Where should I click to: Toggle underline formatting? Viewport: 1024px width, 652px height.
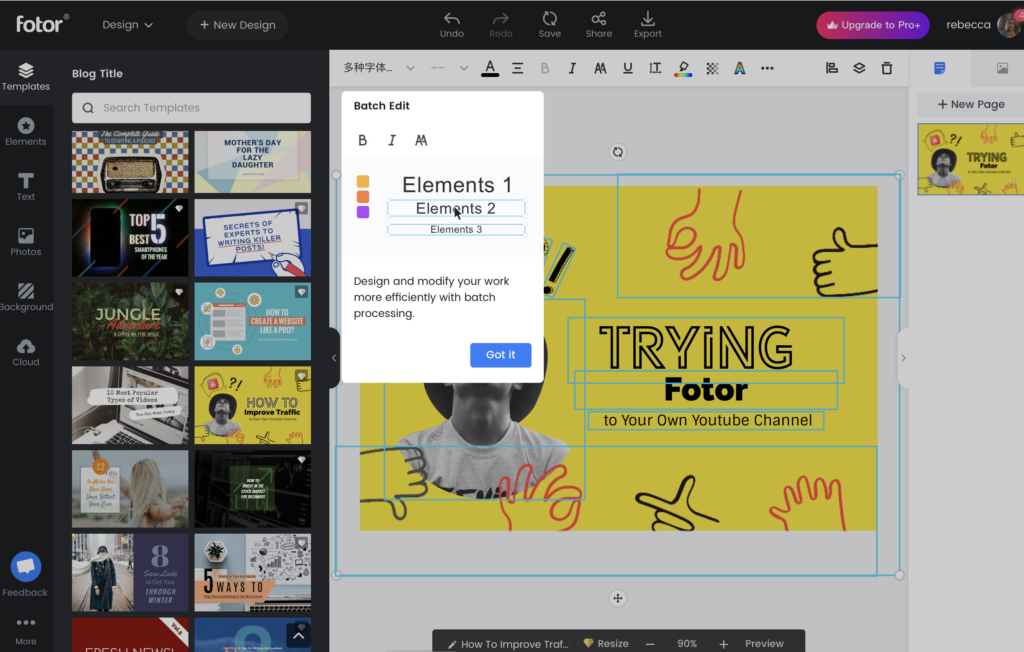point(628,68)
